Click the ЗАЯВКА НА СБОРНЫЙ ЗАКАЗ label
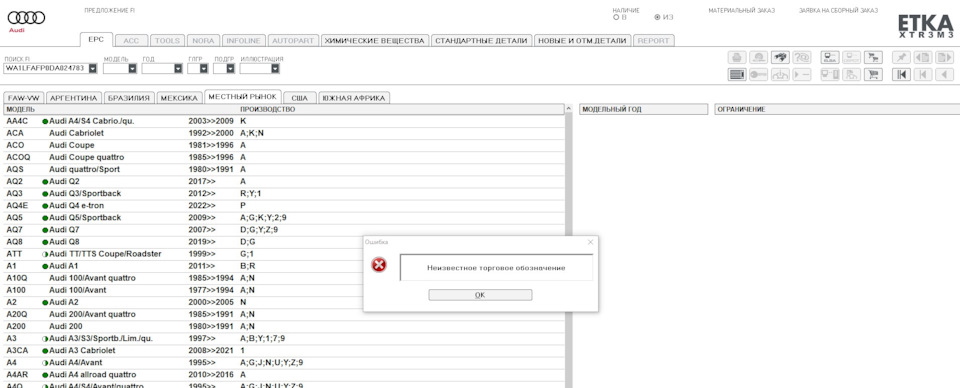This screenshot has height=388, width=960. (838, 10)
